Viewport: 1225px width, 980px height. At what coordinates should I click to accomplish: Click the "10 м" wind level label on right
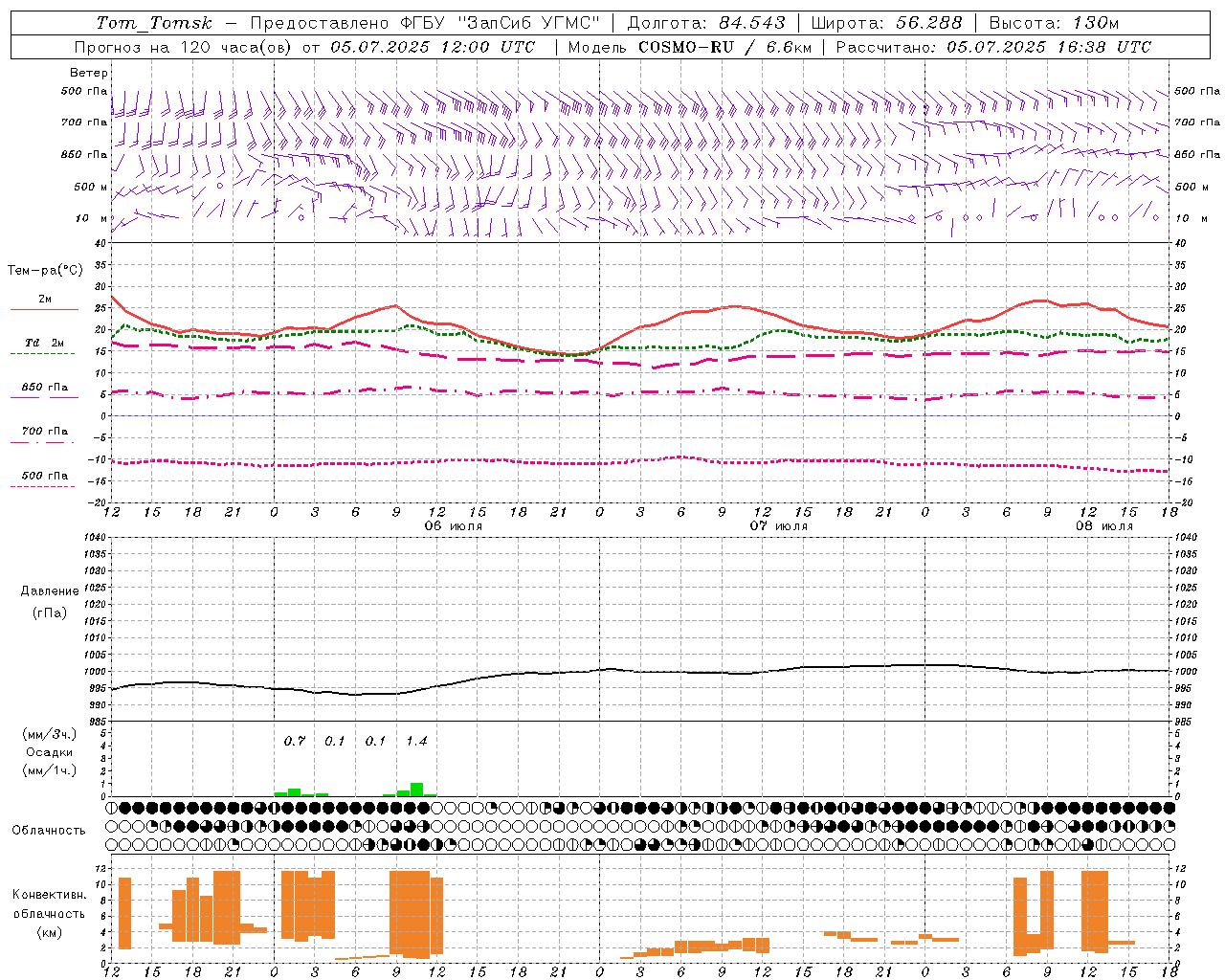[1191, 218]
